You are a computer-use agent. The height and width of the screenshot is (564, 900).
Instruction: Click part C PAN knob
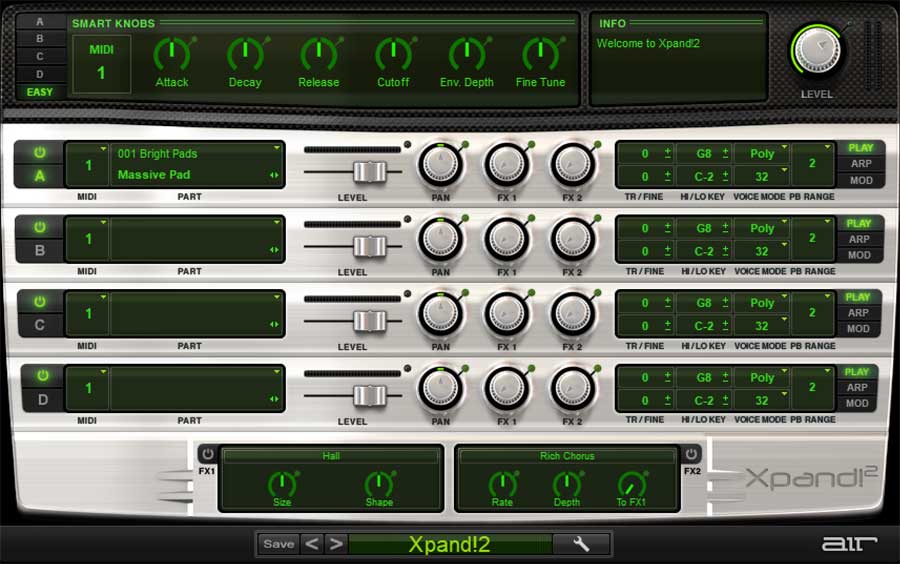(440, 314)
